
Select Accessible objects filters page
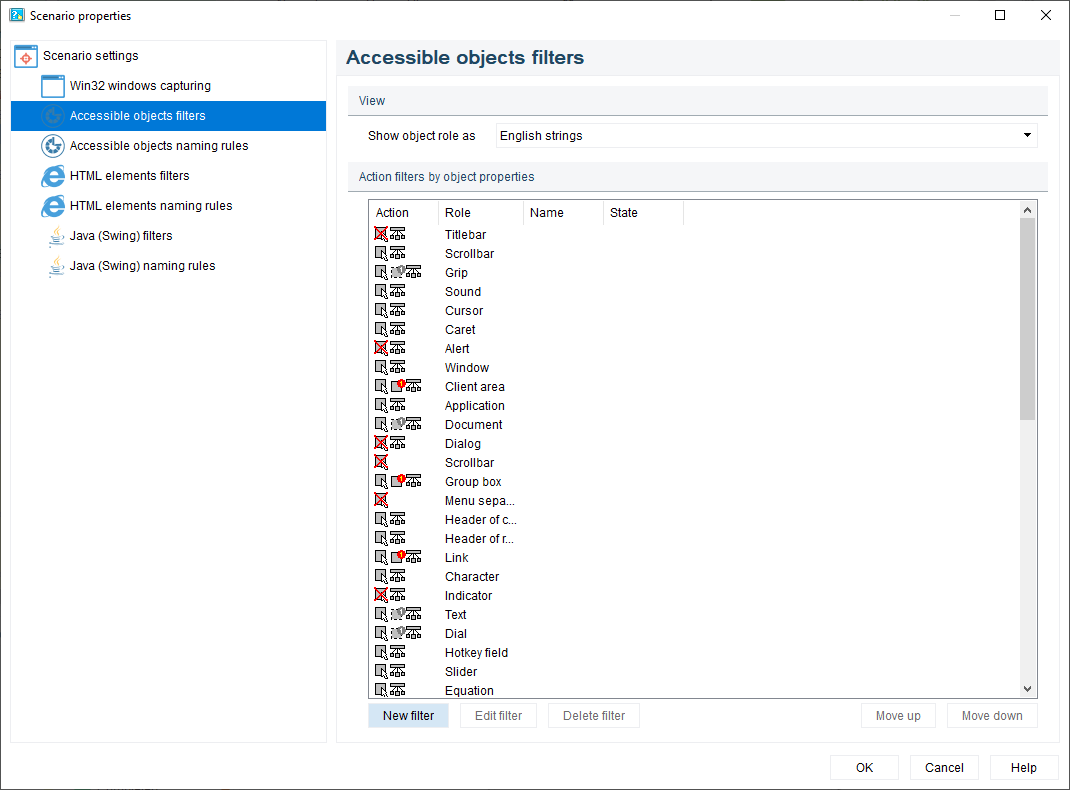click(138, 116)
